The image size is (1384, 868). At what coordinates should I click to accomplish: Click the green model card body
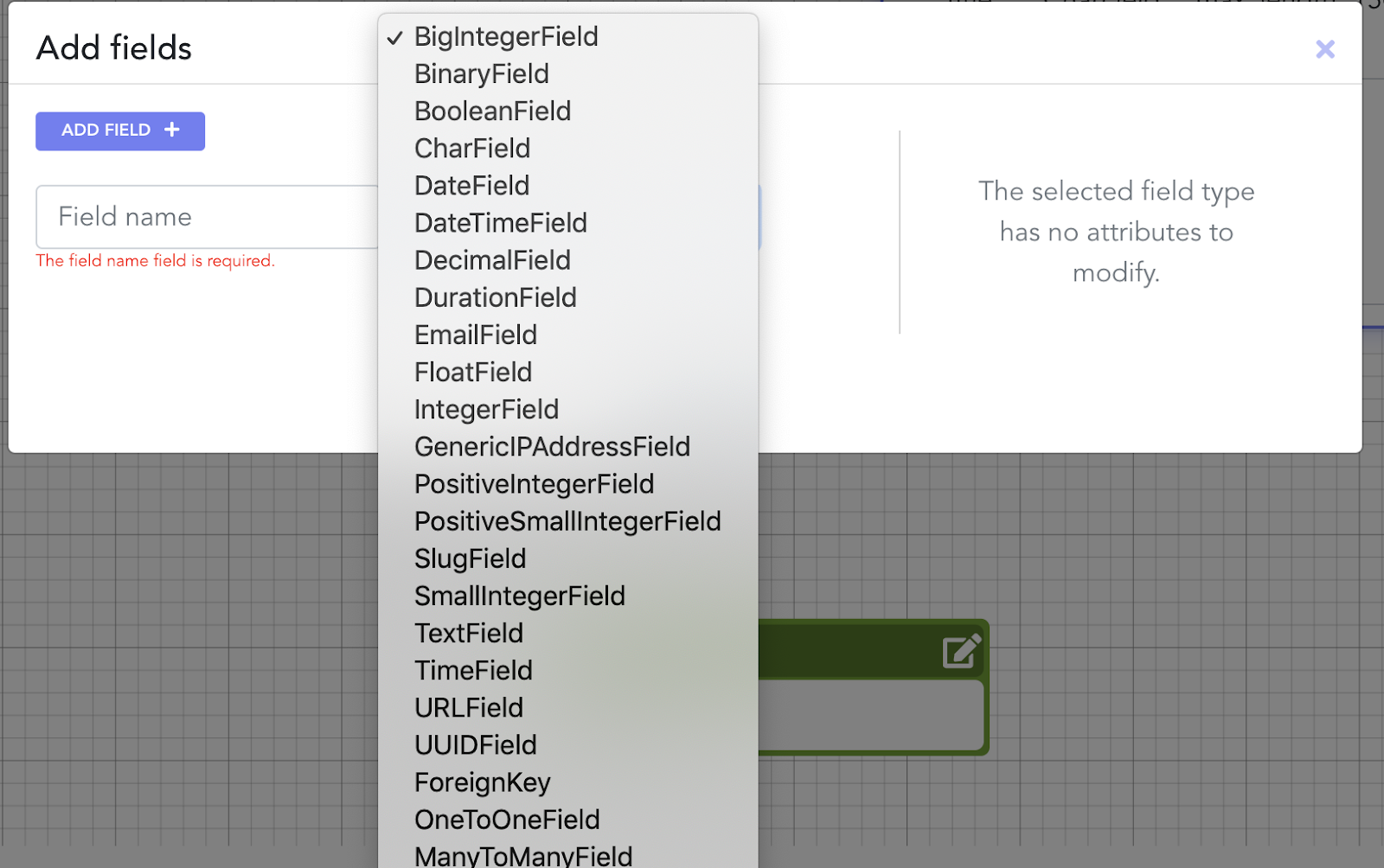(870, 715)
